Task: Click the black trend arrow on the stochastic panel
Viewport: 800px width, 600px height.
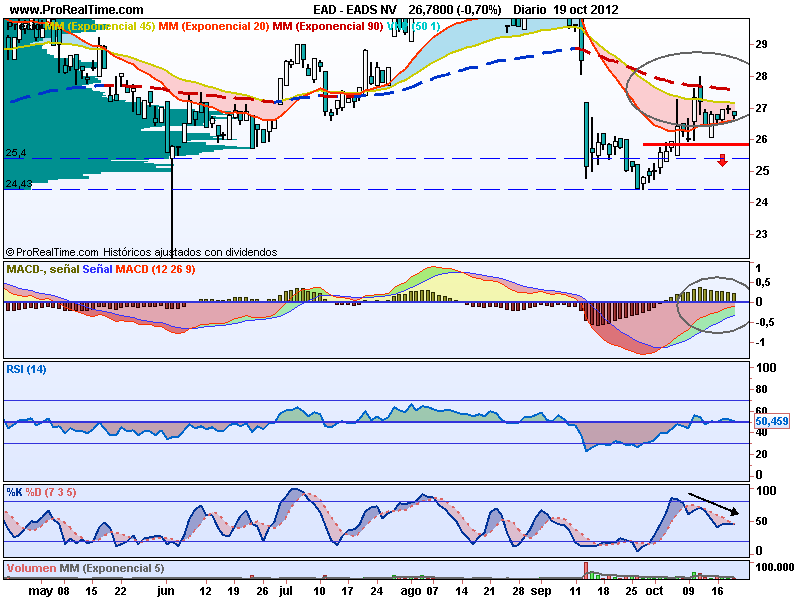Action: coord(715,505)
